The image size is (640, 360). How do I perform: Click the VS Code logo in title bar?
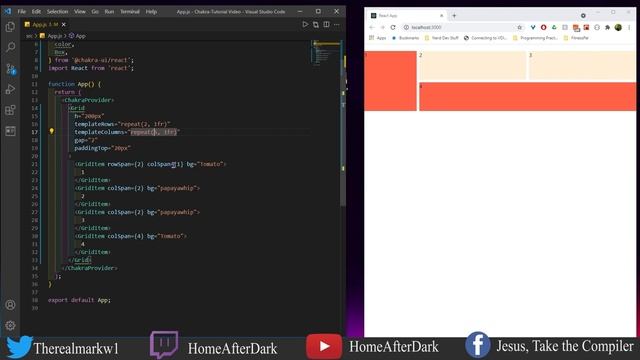(7, 11)
